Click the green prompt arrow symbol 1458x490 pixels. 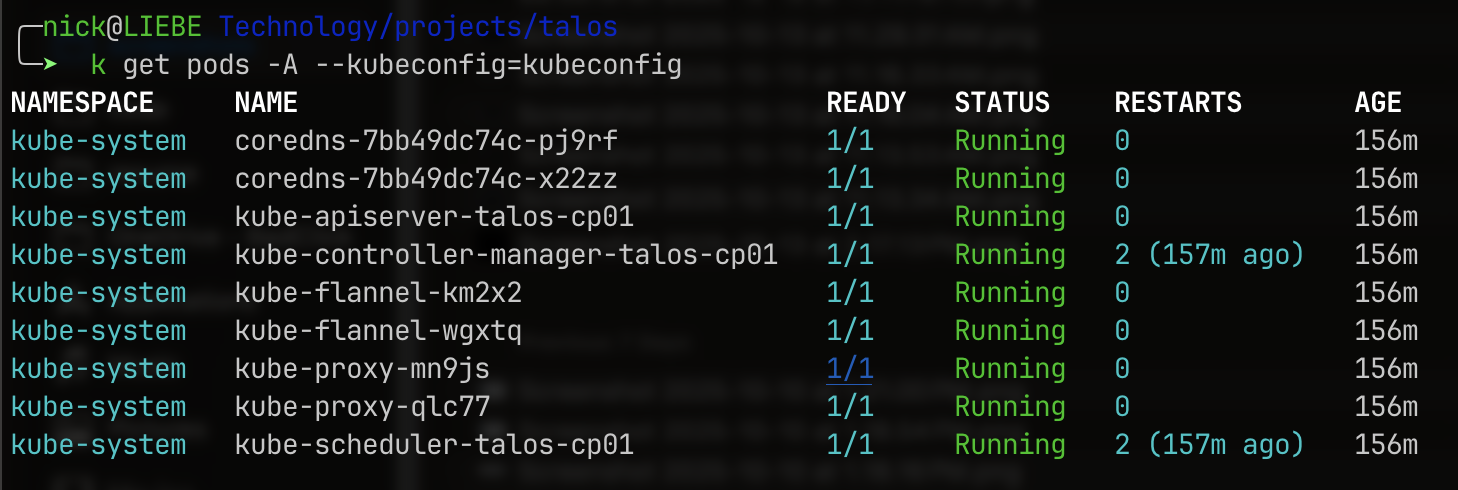click(48, 66)
